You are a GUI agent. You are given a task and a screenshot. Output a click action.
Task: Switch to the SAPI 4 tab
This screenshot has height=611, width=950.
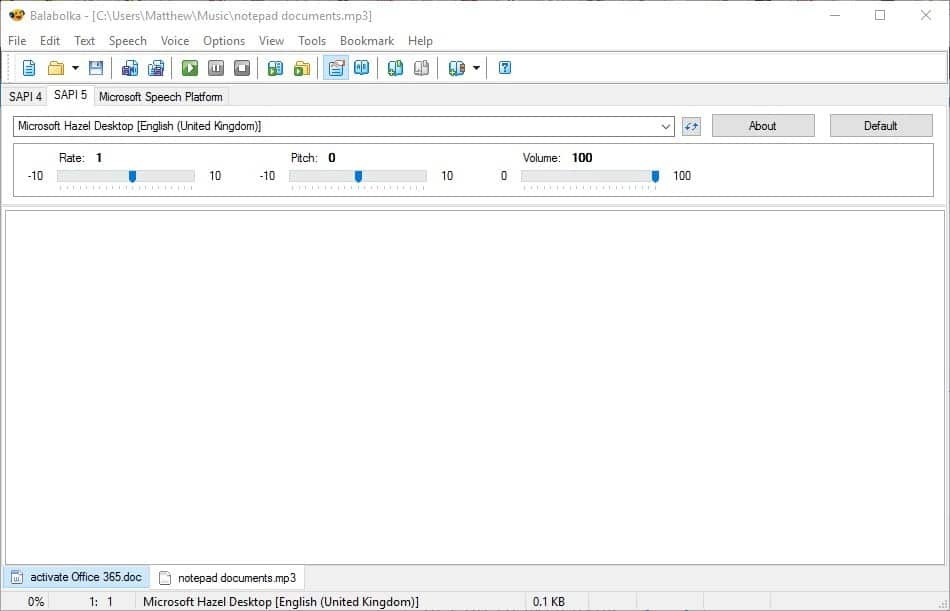click(25, 96)
